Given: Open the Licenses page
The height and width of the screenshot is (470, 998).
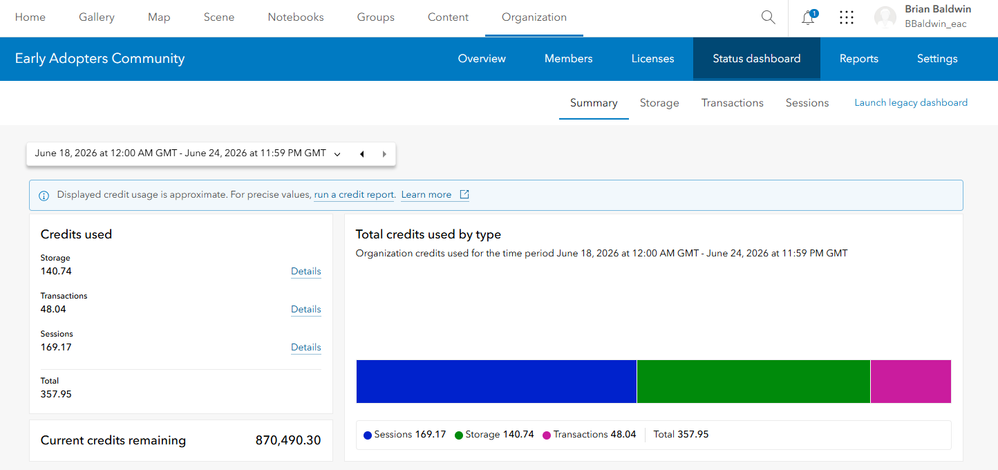Looking at the screenshot, I should (652, 59).
